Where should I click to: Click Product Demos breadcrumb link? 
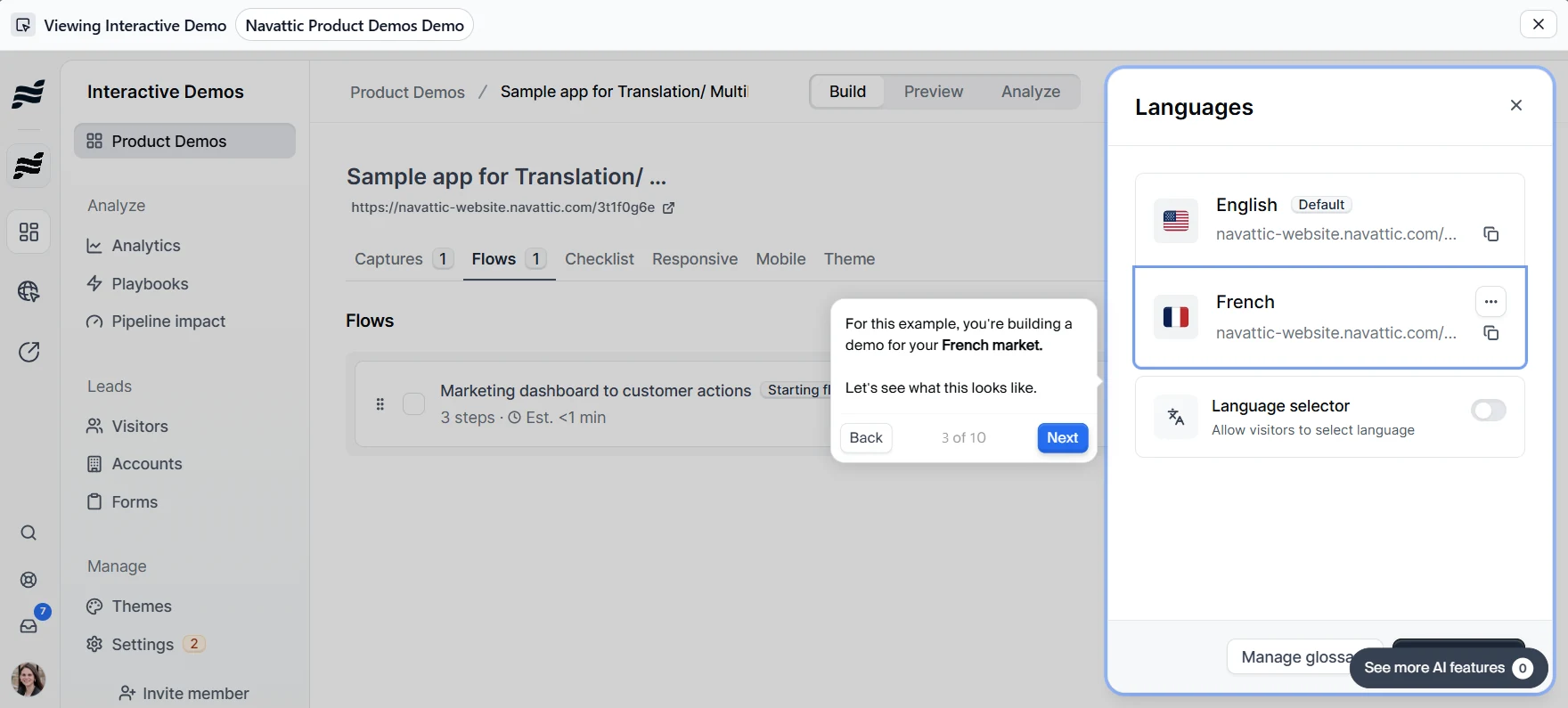407,93
